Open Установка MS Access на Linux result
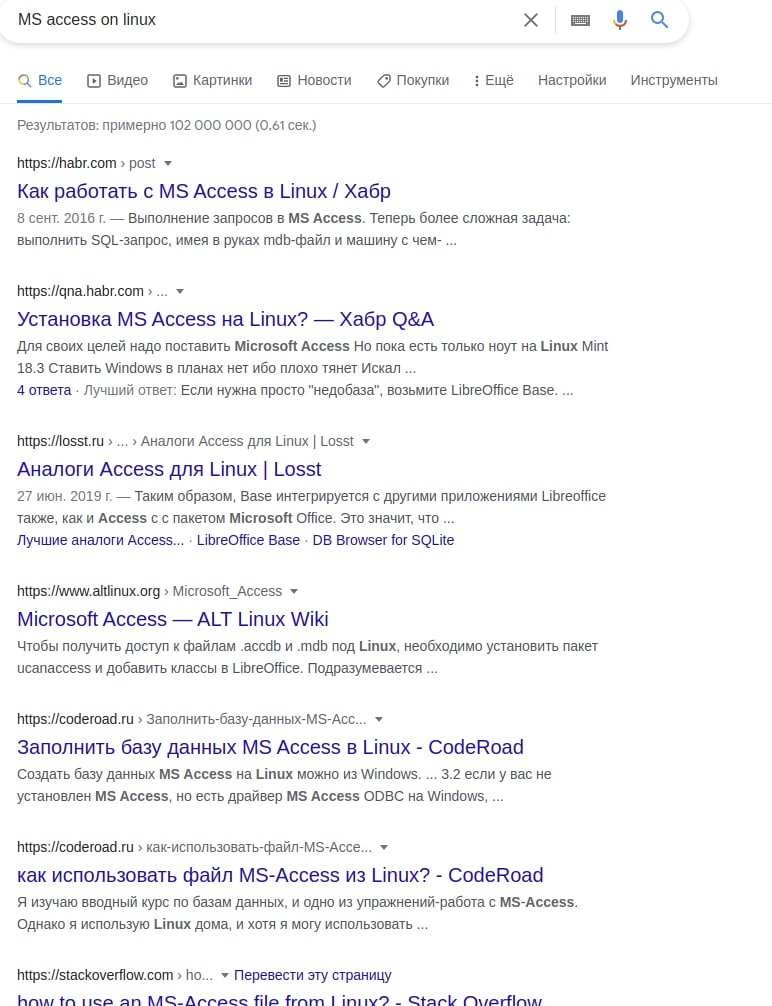The width and height of the screenshot is (772, 1006). (225, 319)
